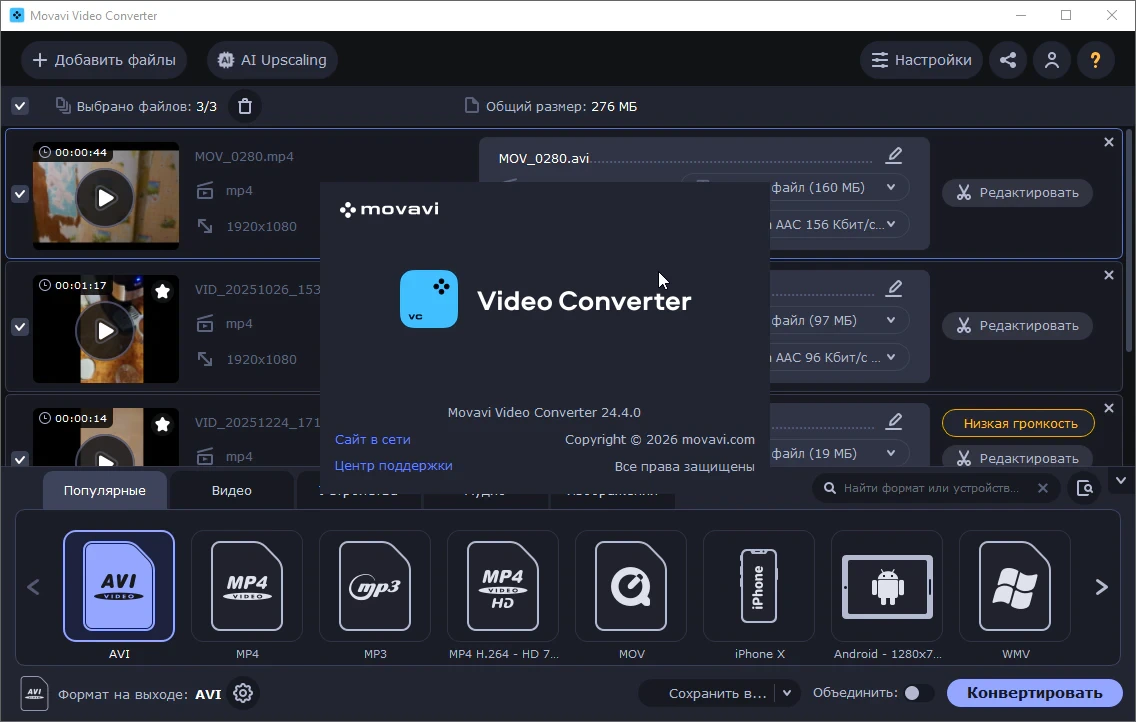Screen dimensions: 1136x722
Task: Play the MOV_0280.mp4 preview
Action: click(x=106, y=198)
